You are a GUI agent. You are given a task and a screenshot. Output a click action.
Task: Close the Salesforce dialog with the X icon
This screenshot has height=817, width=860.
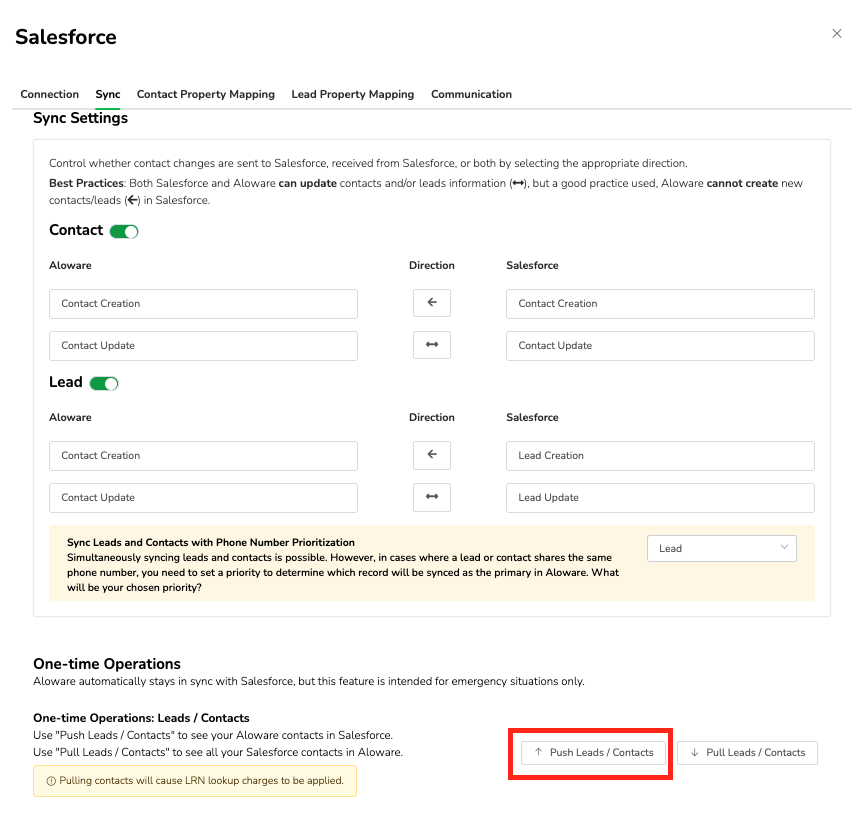click(x=836, y=33)
